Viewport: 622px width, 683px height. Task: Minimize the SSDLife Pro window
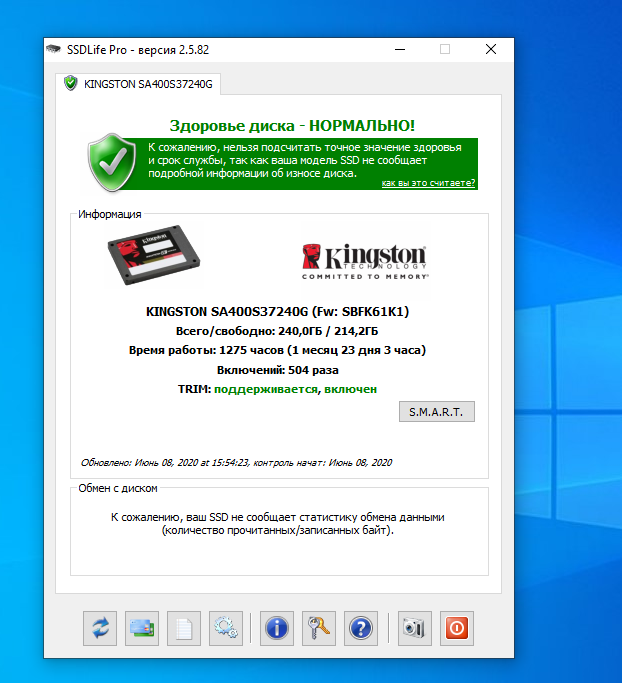click(400, 49)
